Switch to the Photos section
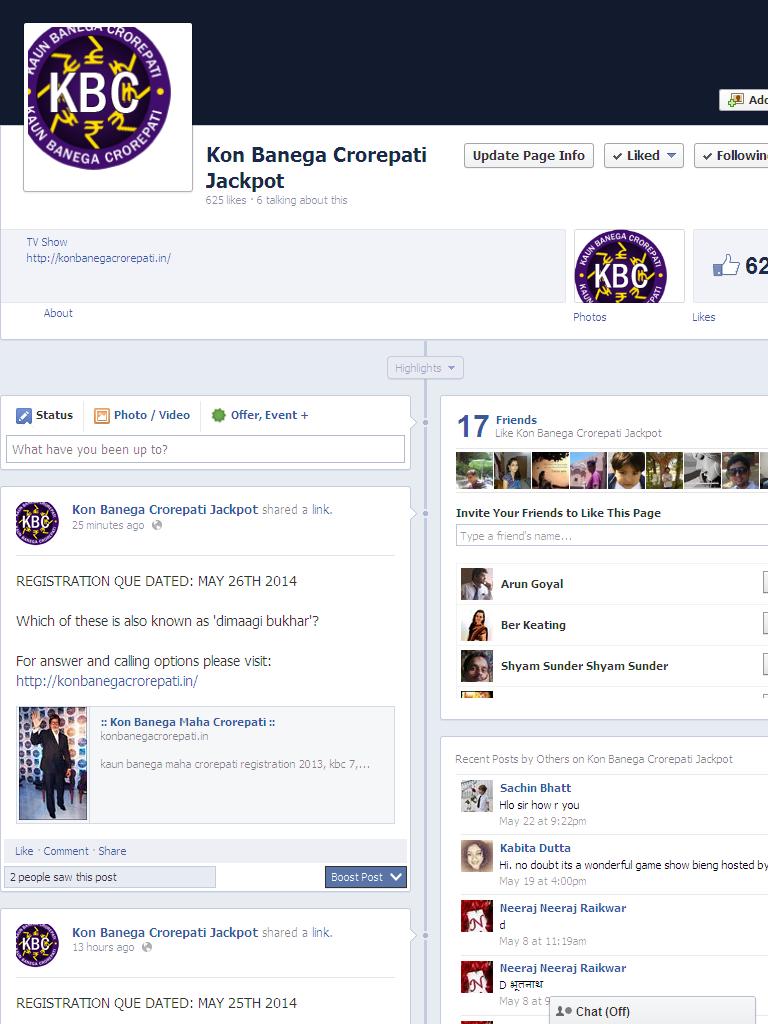The width and height of the screenshot is (768, 1024). (x=590, y=317)
